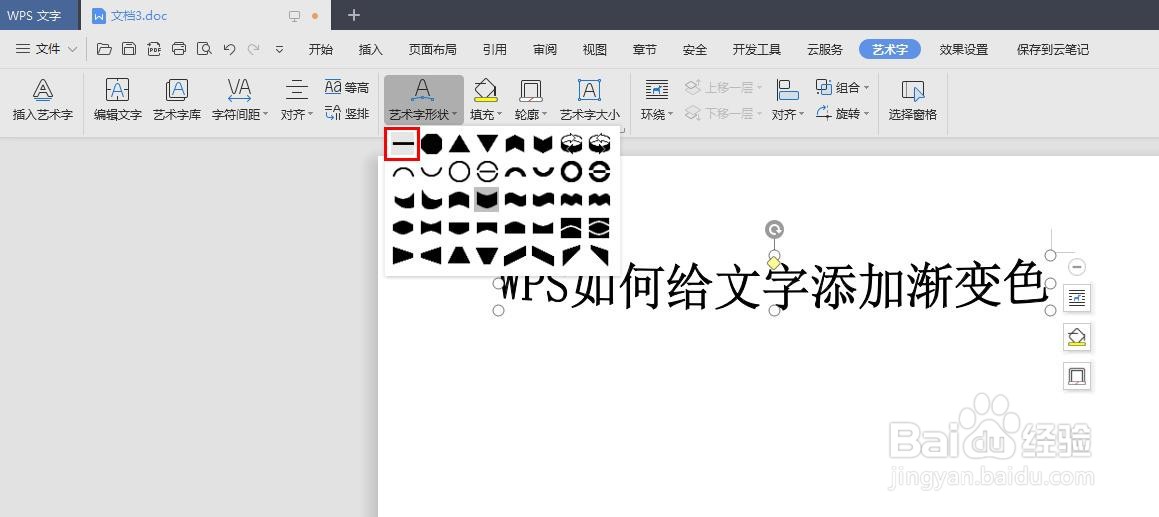This screenshot has width=1159, height=517.
Task: Open the 云服务 tab
Action: (x=825, y=50)
